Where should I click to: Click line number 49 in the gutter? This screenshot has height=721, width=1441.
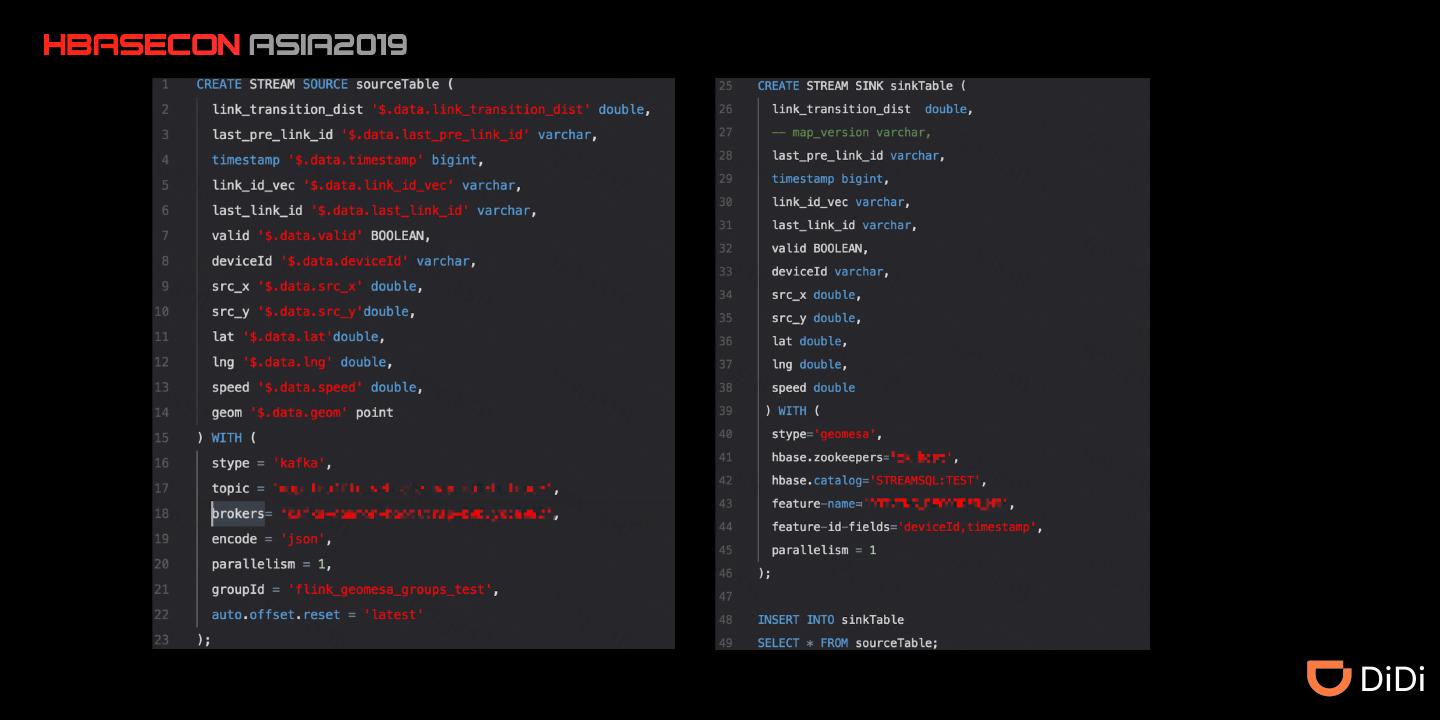(x=725, y=643)
